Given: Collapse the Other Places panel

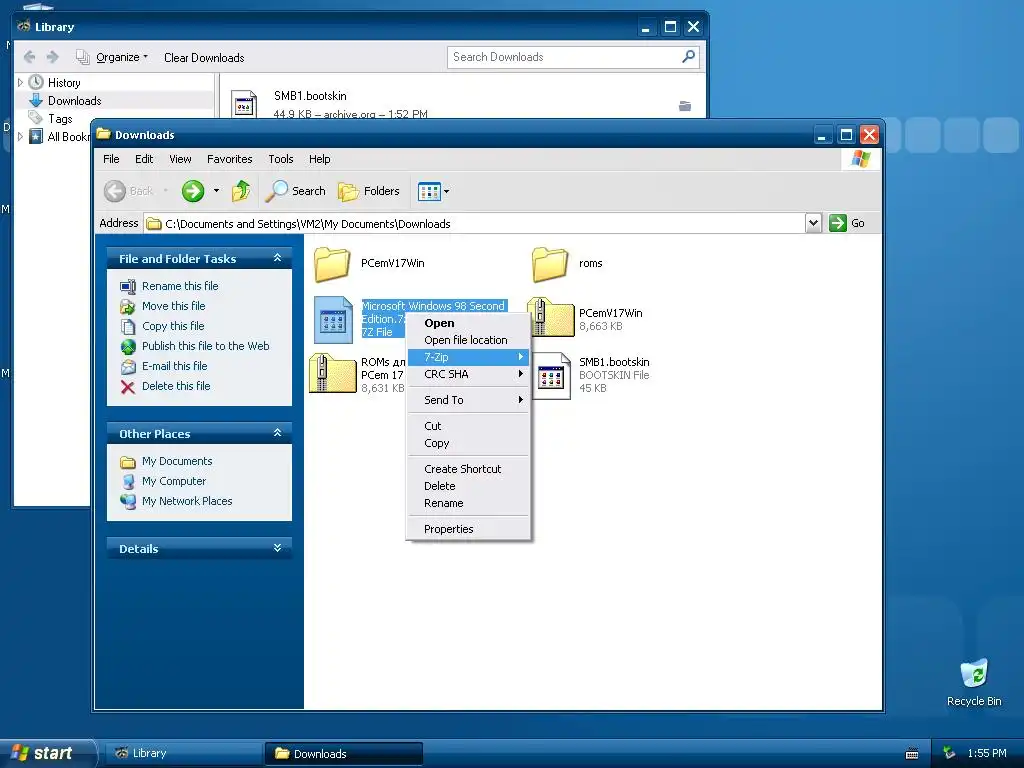Looking at the screenshot, I should pyautogui.click(x=278, y=433).
